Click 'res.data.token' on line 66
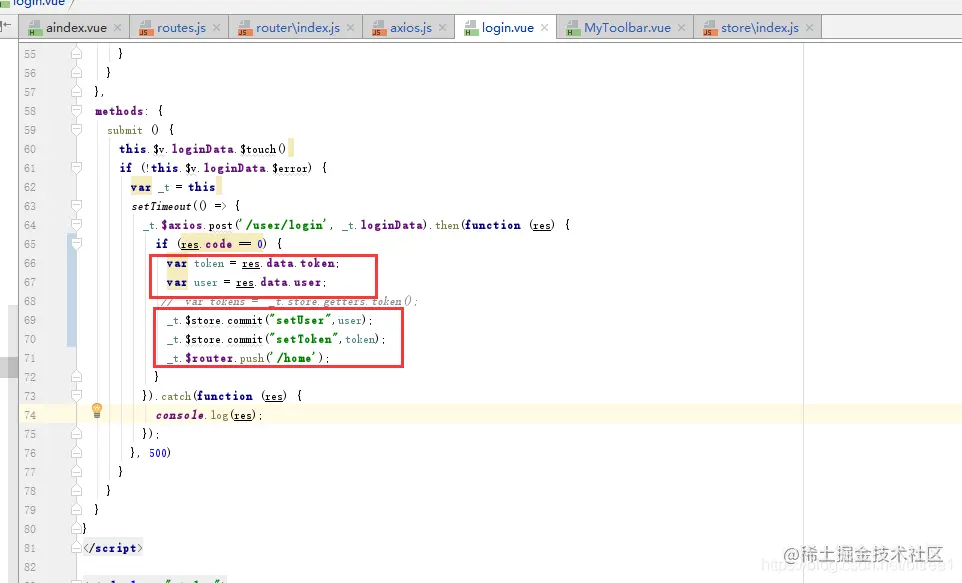 pyautogui.click(x=288, y=263)
